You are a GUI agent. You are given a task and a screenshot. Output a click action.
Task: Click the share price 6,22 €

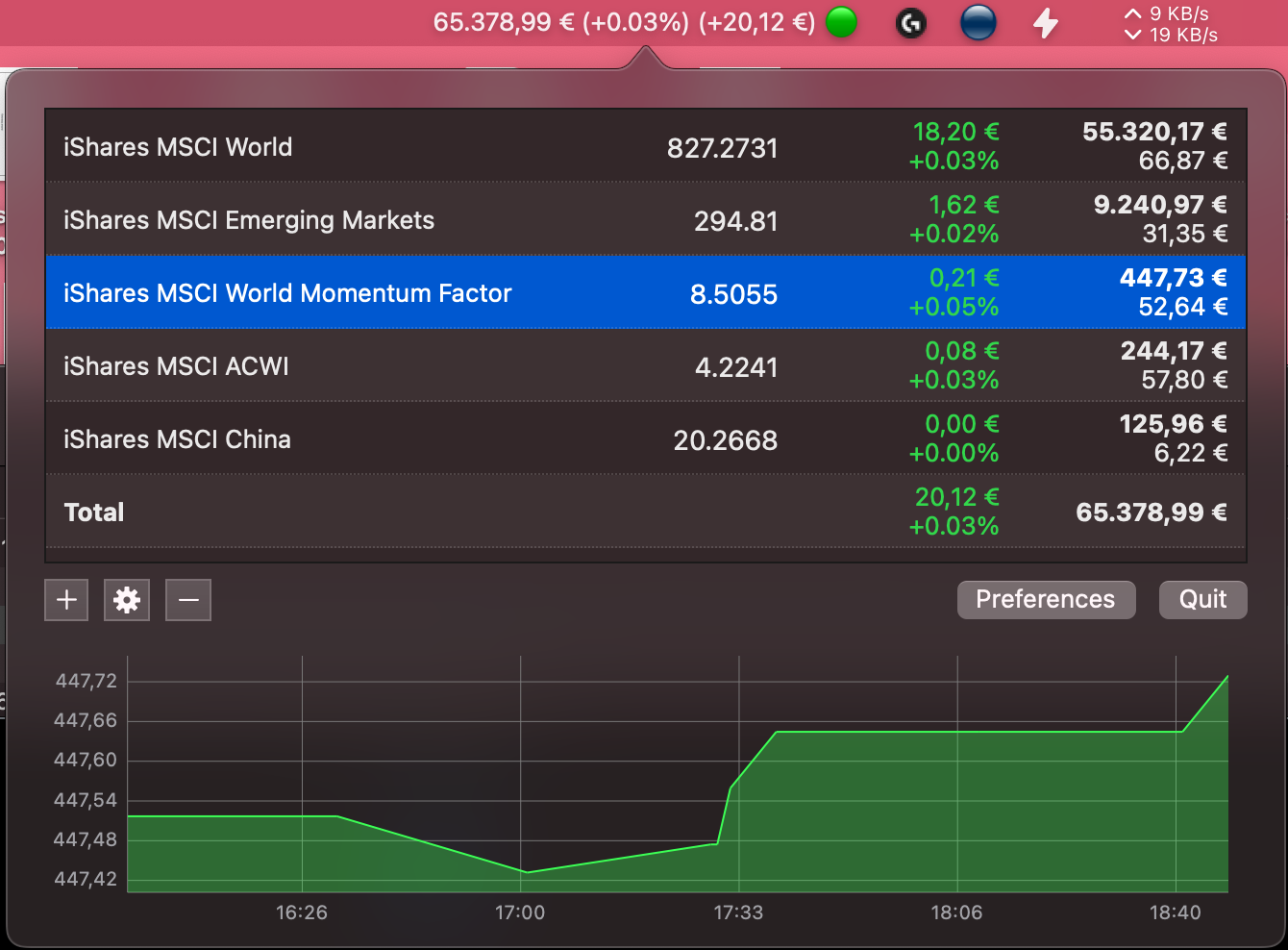pos(1191,453)
